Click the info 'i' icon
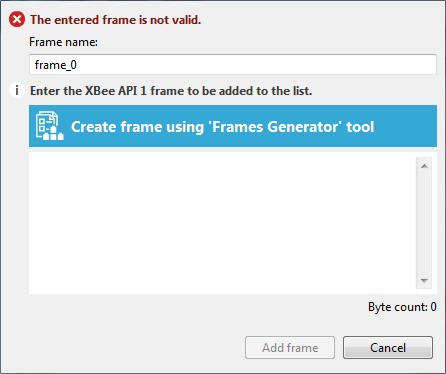The image size is (446, 374). (17, 91)
